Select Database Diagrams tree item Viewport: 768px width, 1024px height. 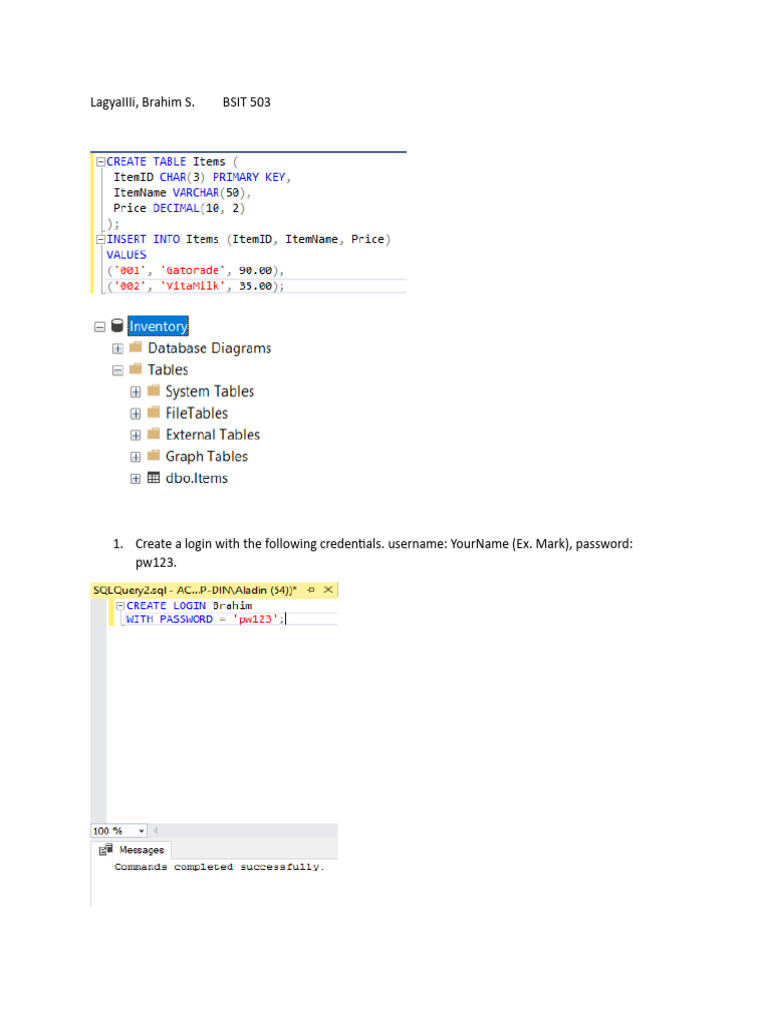(209, 348)
